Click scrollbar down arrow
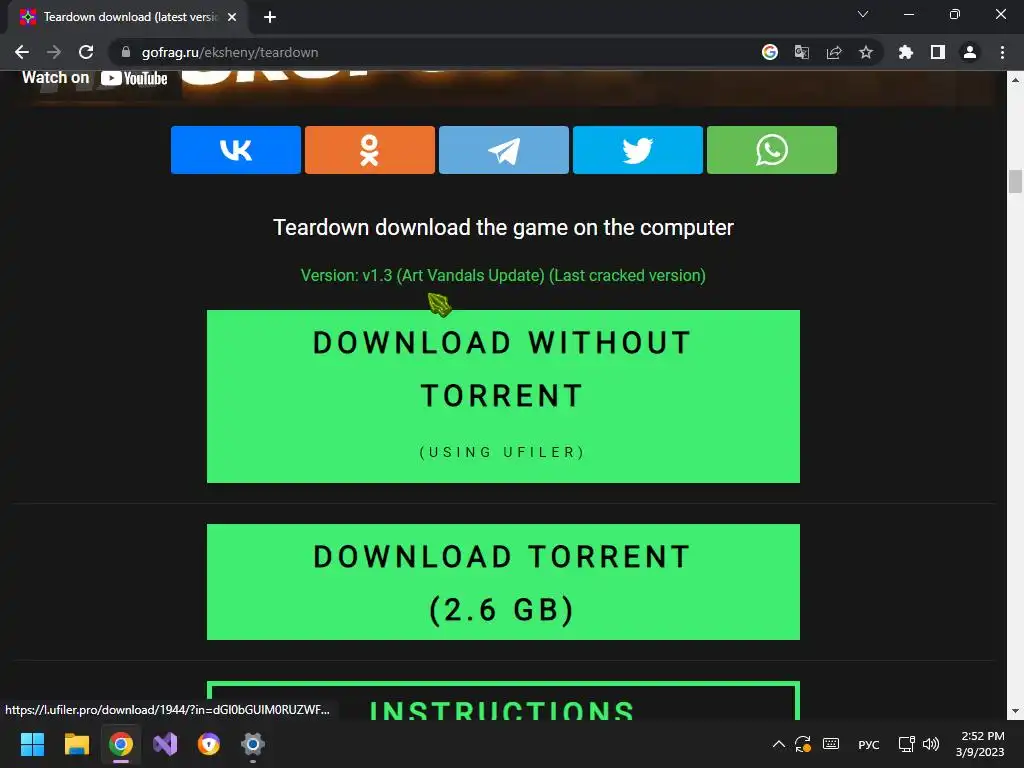Viewport: 1024px width, 768px height. pyautogui.click(x=1015, y=711)
